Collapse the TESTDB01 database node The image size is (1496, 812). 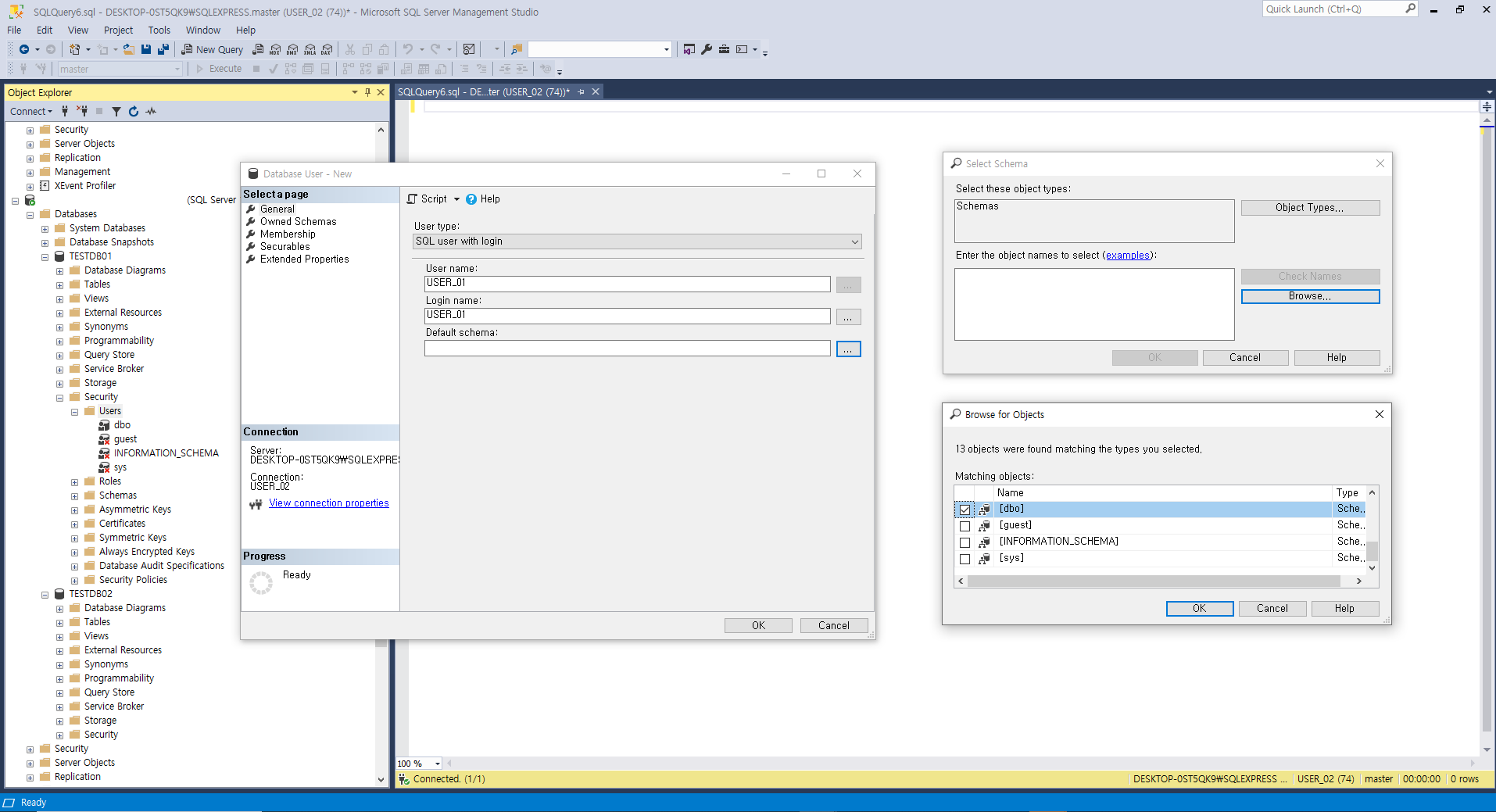[x=45, y=256]
